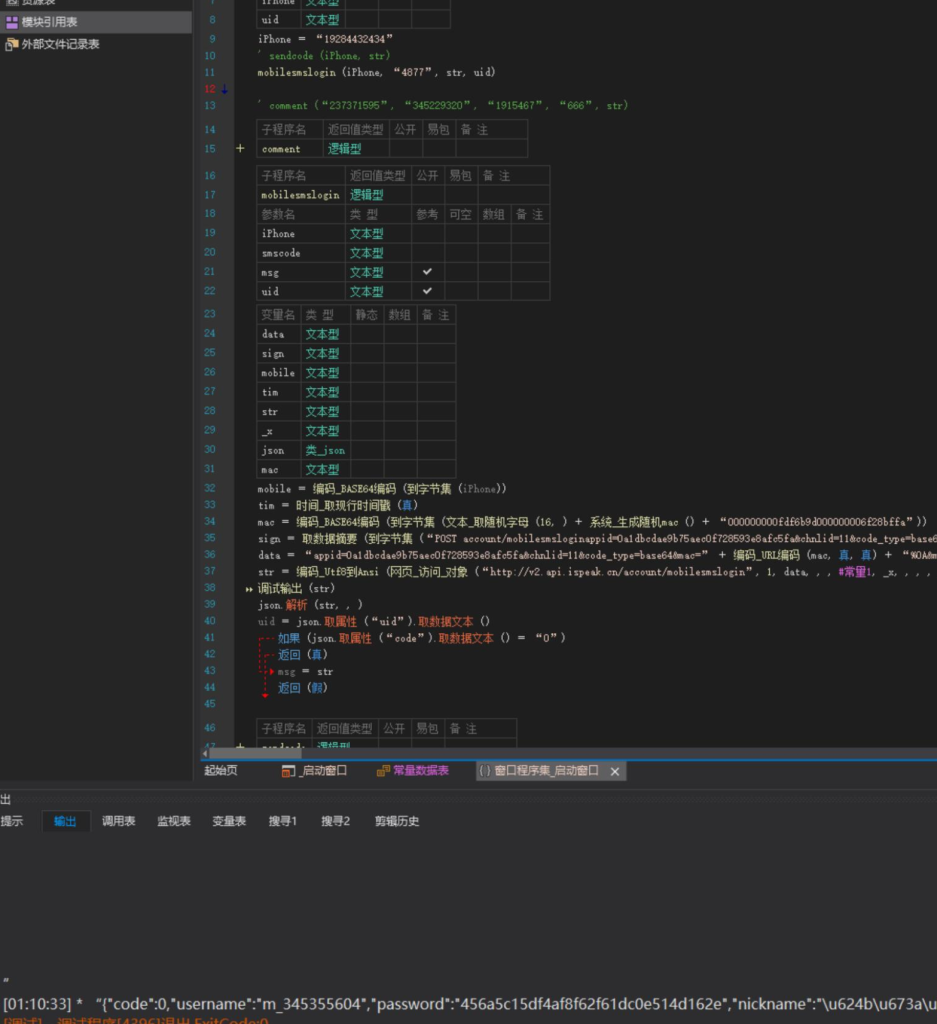Click the "参数名" header cell
Screen dimensions: 937x1024
click(301, 214)
